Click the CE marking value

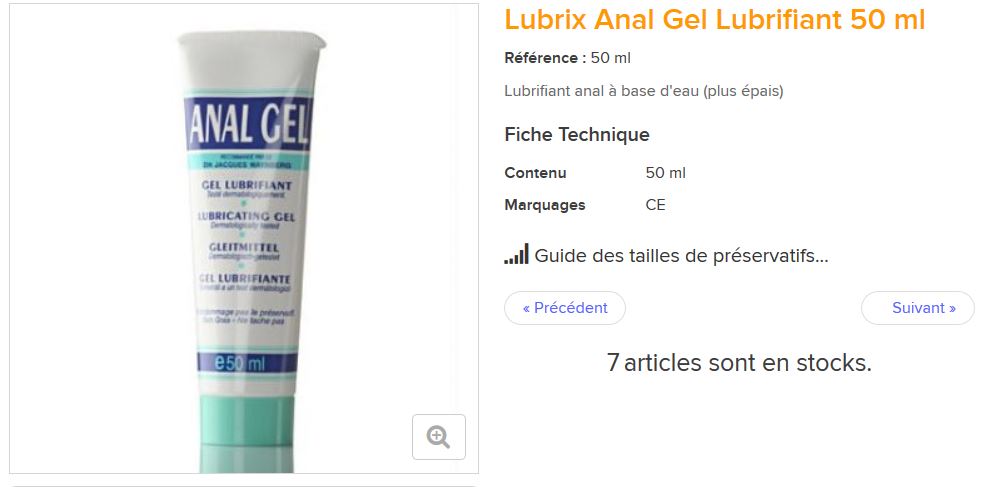point(655,205)
